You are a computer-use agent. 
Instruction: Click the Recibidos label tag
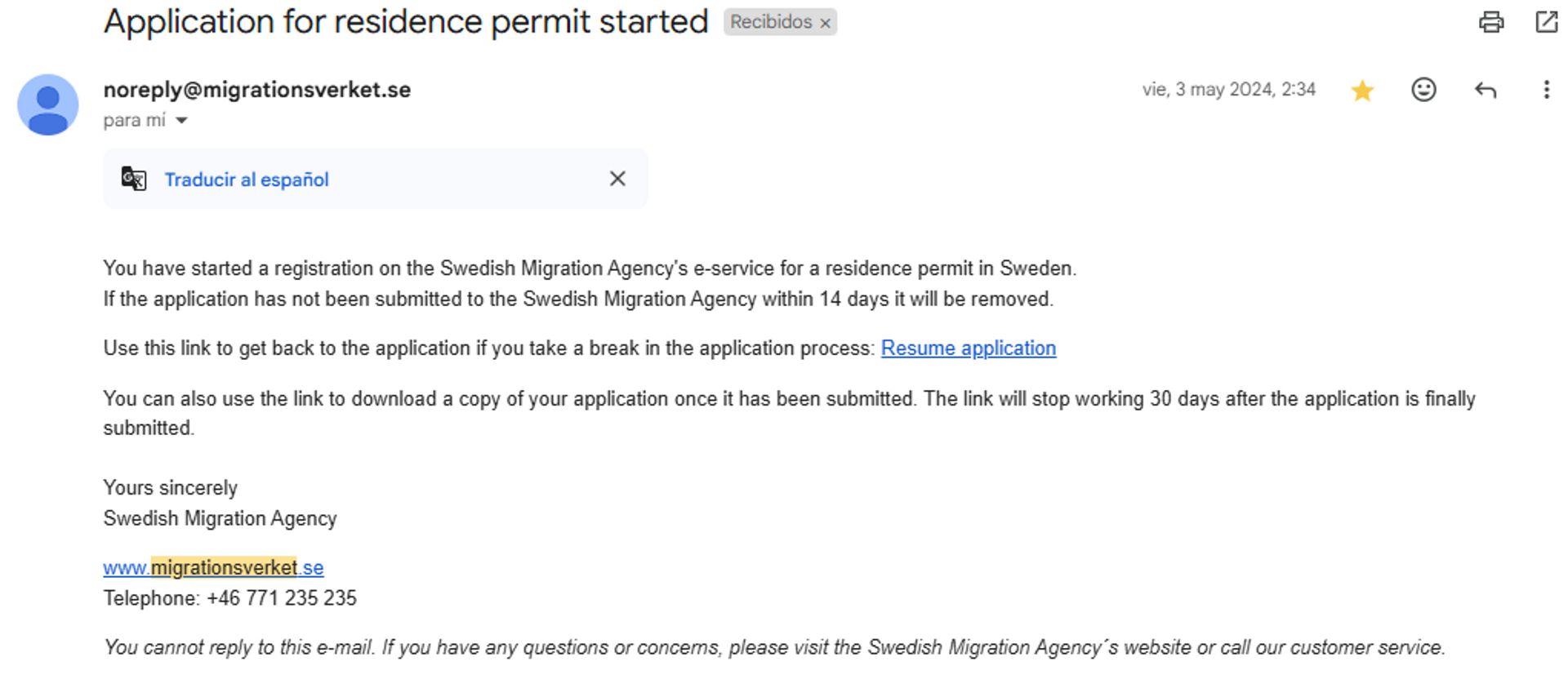(771, 22)
